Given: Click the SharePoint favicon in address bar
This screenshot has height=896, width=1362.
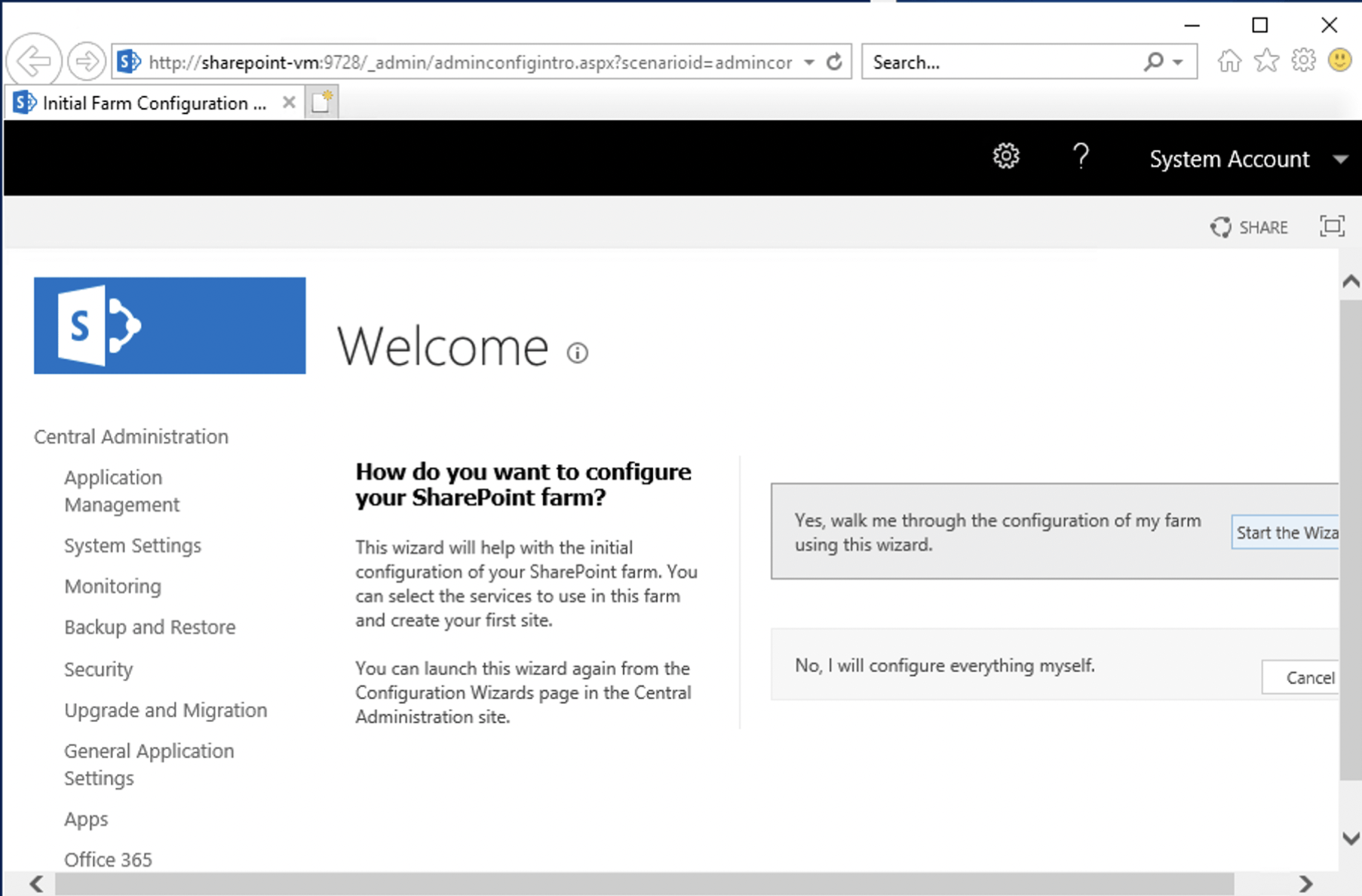Looking at the screenshot, I should [129, 62].
